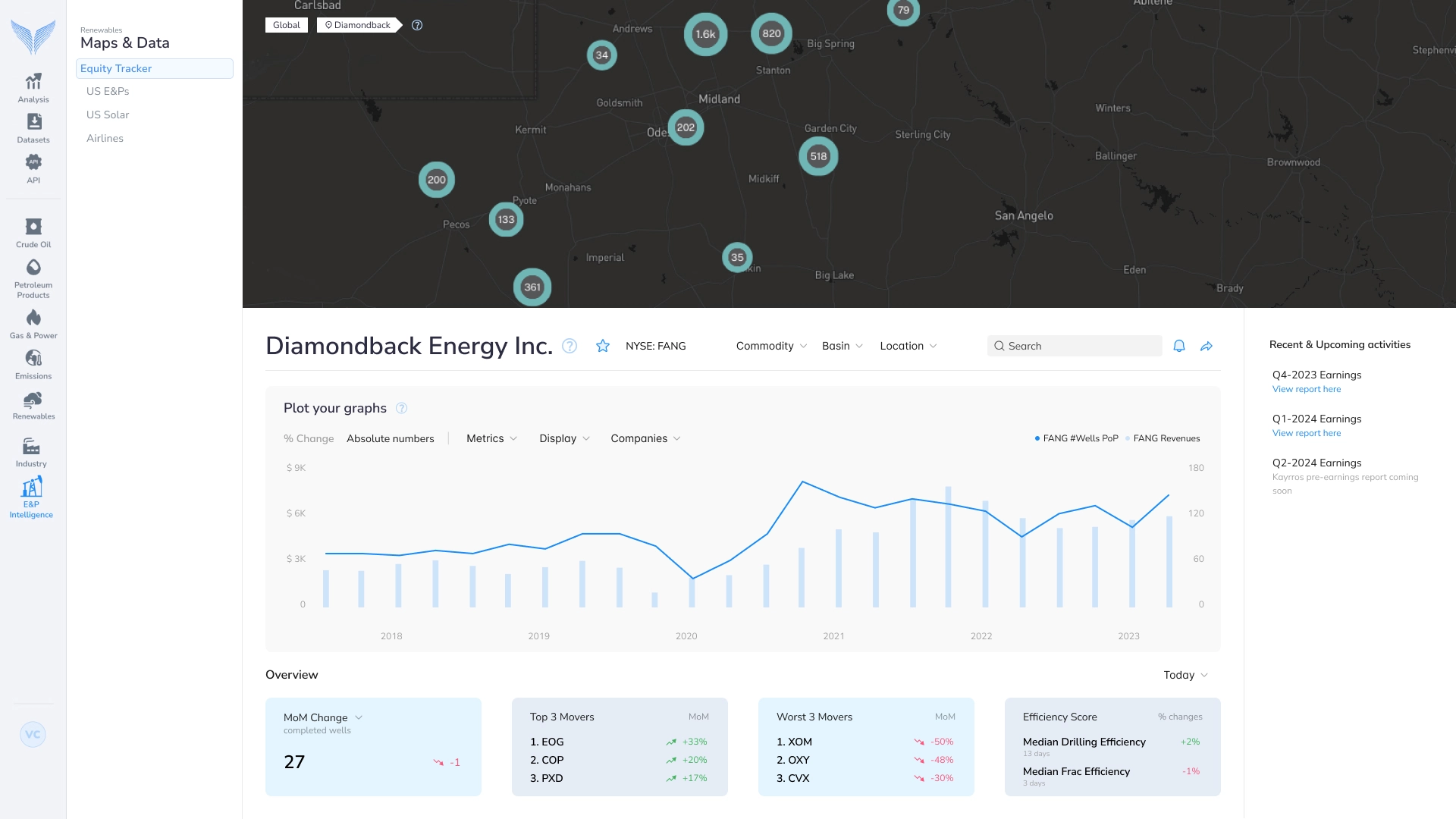
Task: Click PXD in Top 3 Movers
Action: (x=547, y=778)
